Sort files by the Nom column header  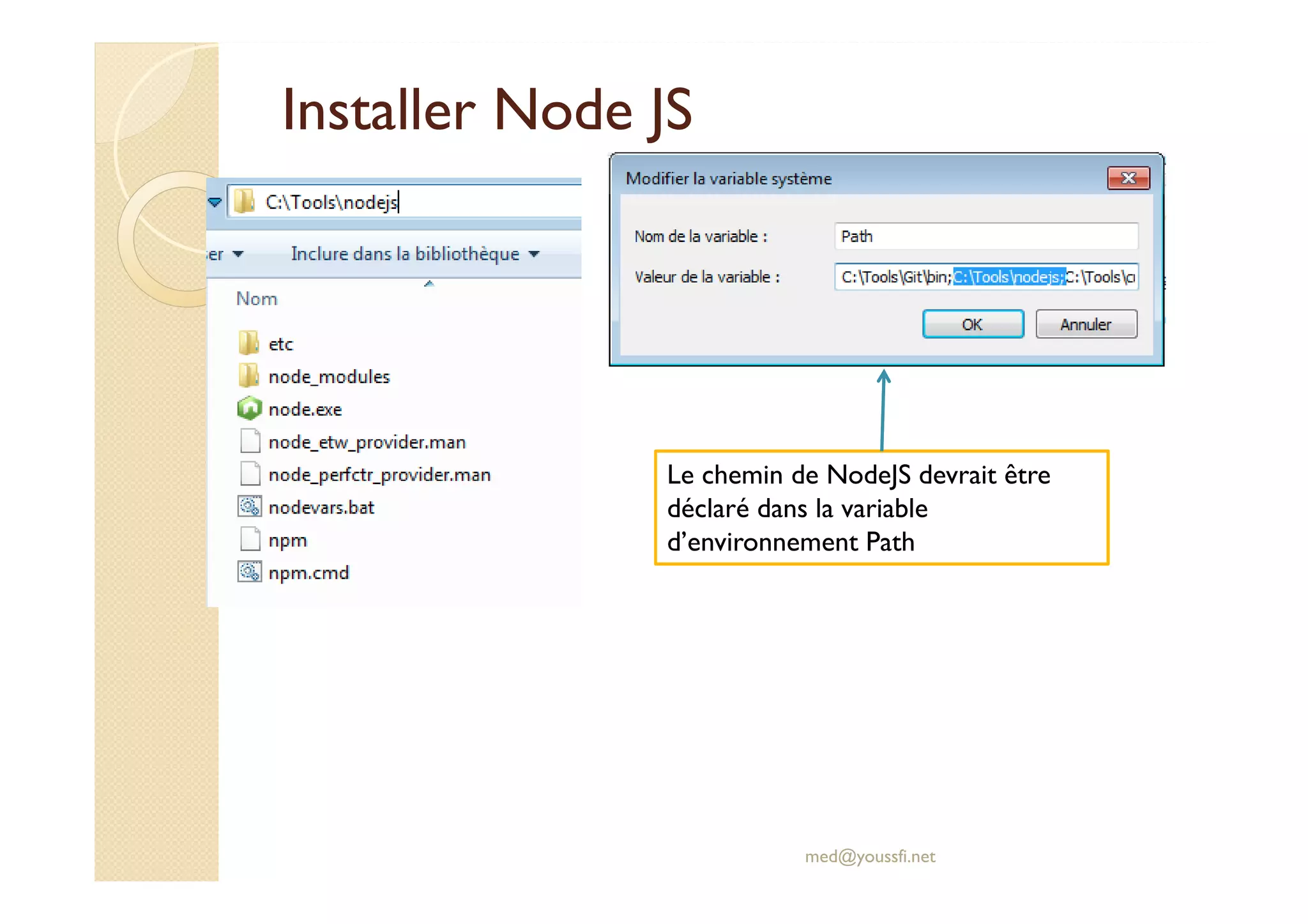coord(257,299)
